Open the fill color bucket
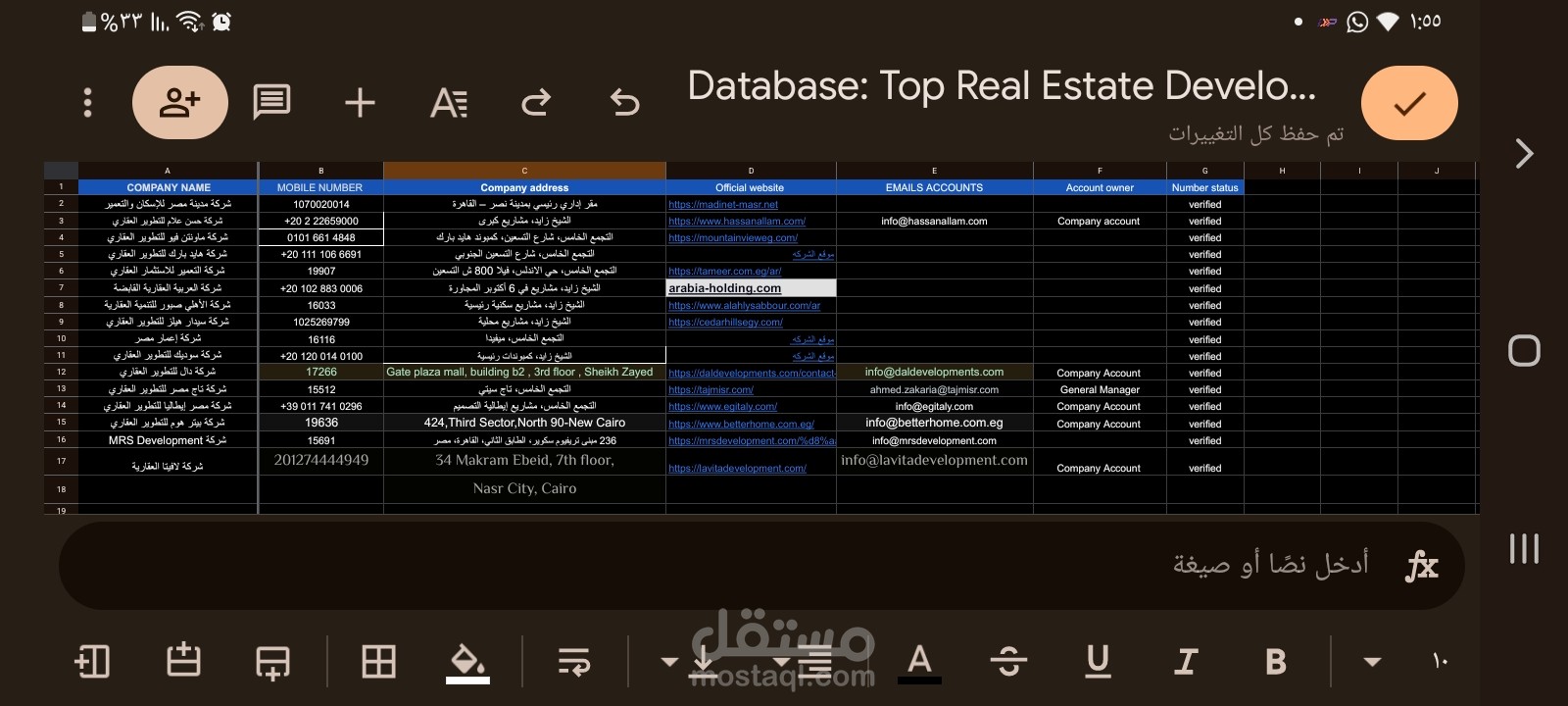The height and width of the screenshot is (706, 1568). 467,662
